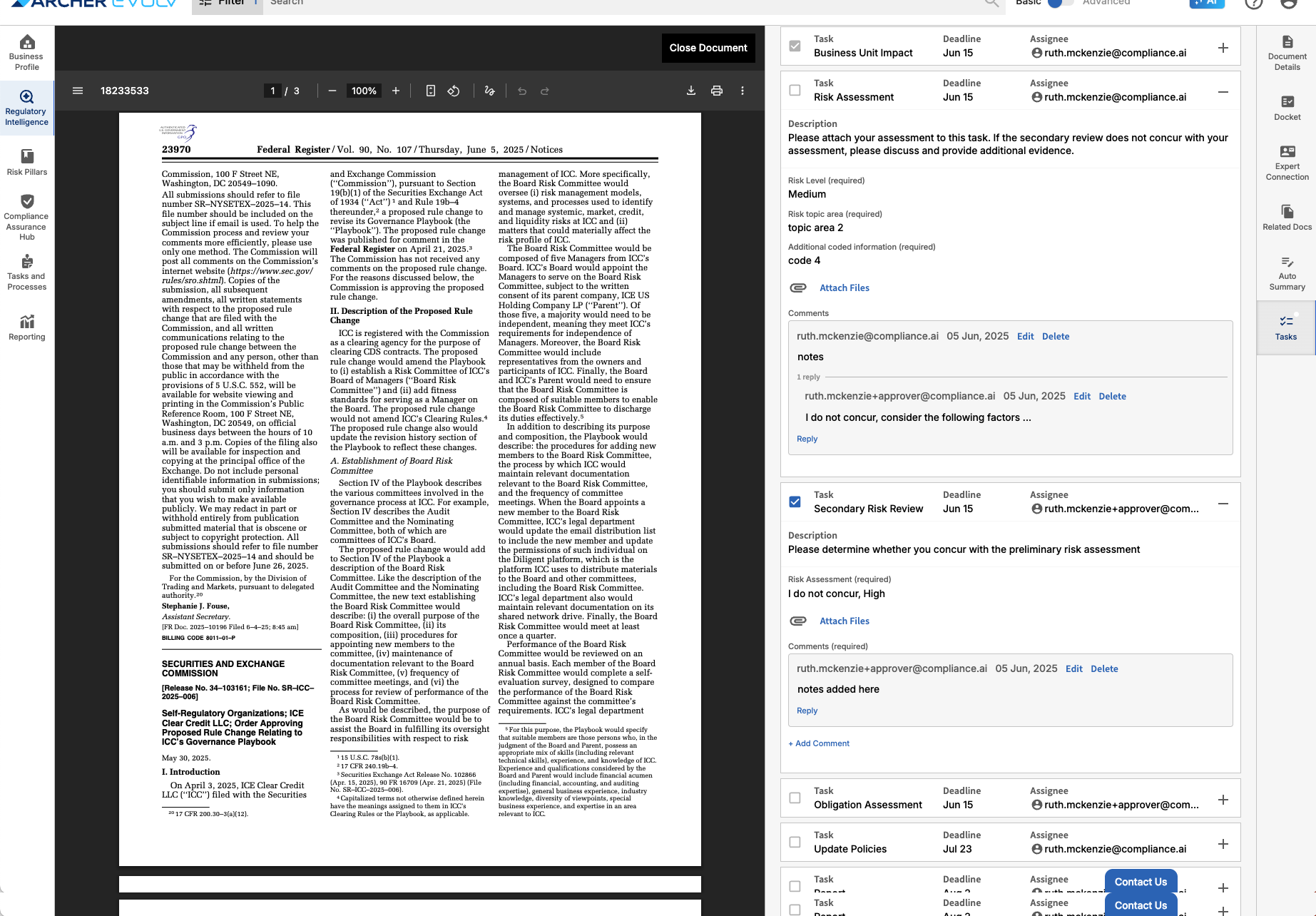Check Update Policies task checkbox
The height and width of the screenshot is (916, 1316).
[795, 843]
